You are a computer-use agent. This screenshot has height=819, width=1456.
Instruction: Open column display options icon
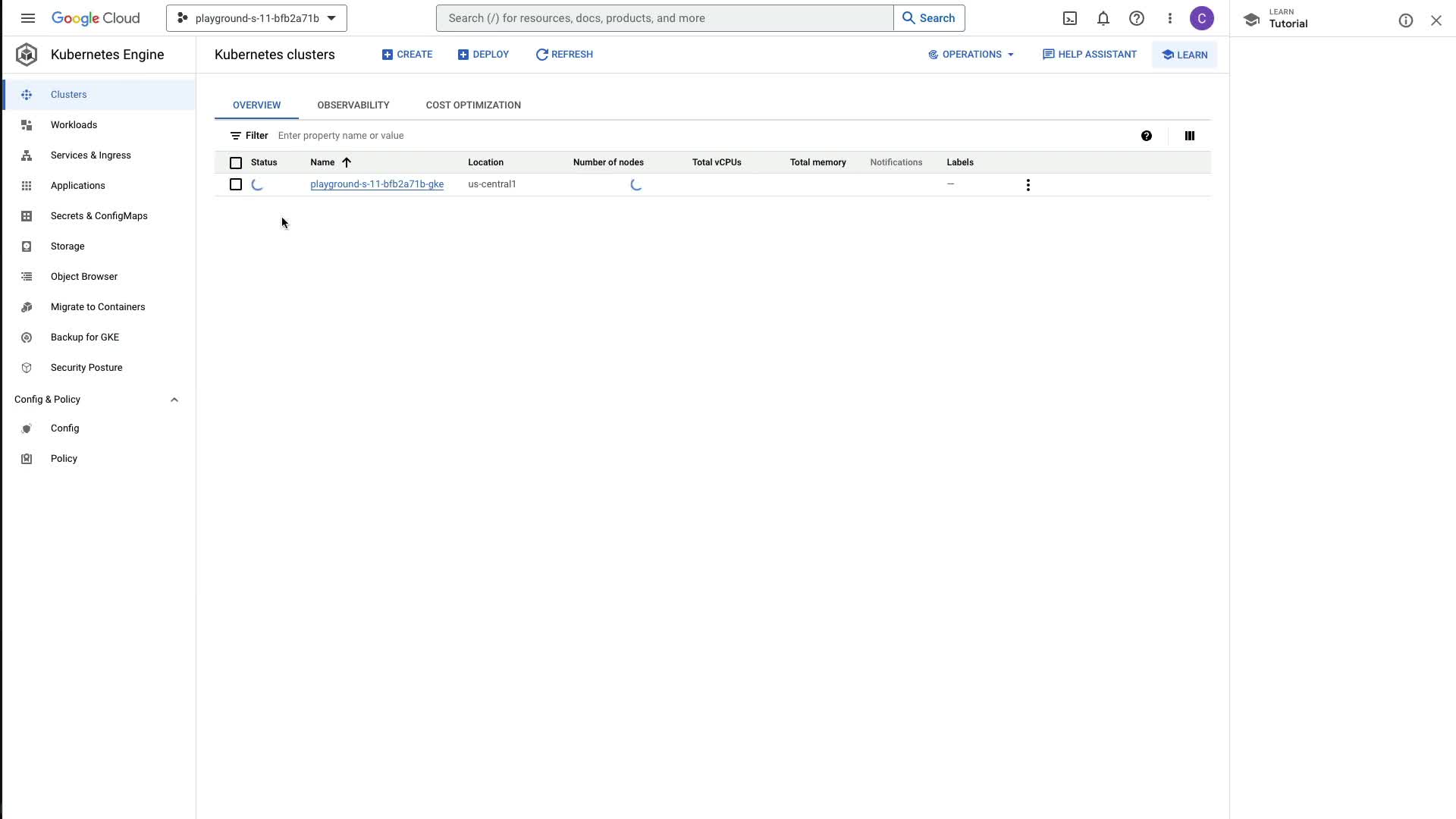click(x=1189, y=136)
